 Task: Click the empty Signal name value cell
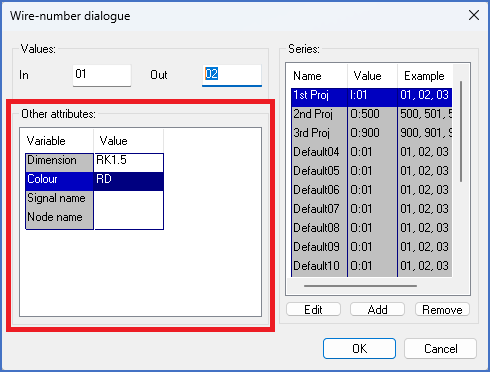click(x=129, y=200)
